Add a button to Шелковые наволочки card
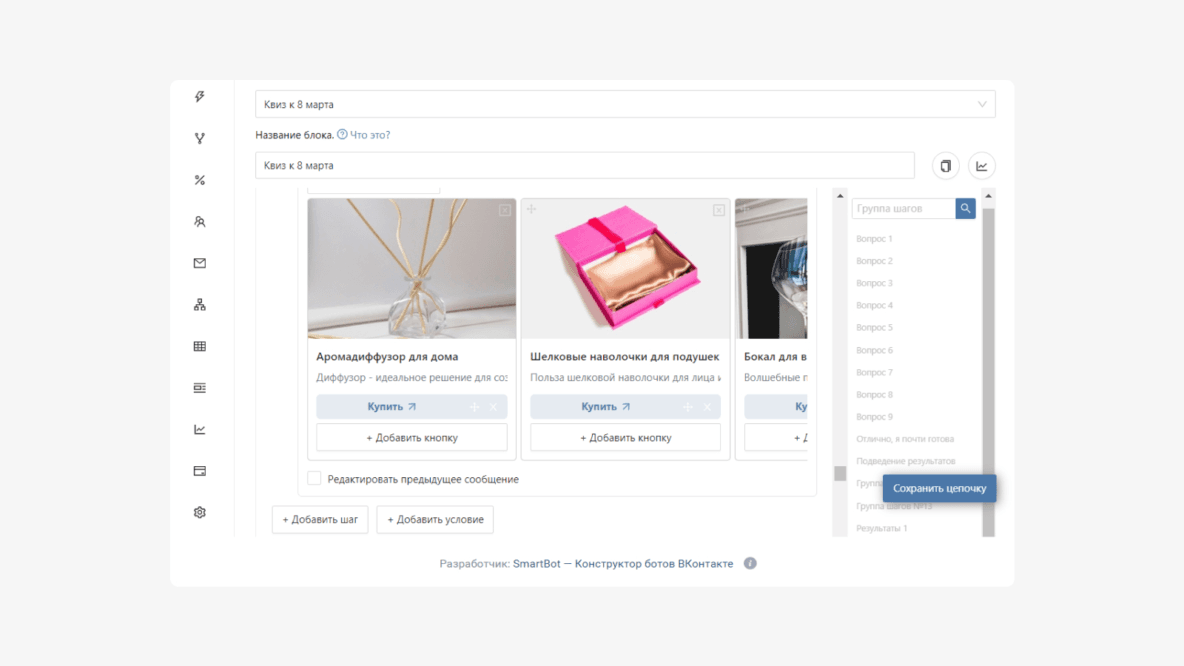 click(625, 437)
